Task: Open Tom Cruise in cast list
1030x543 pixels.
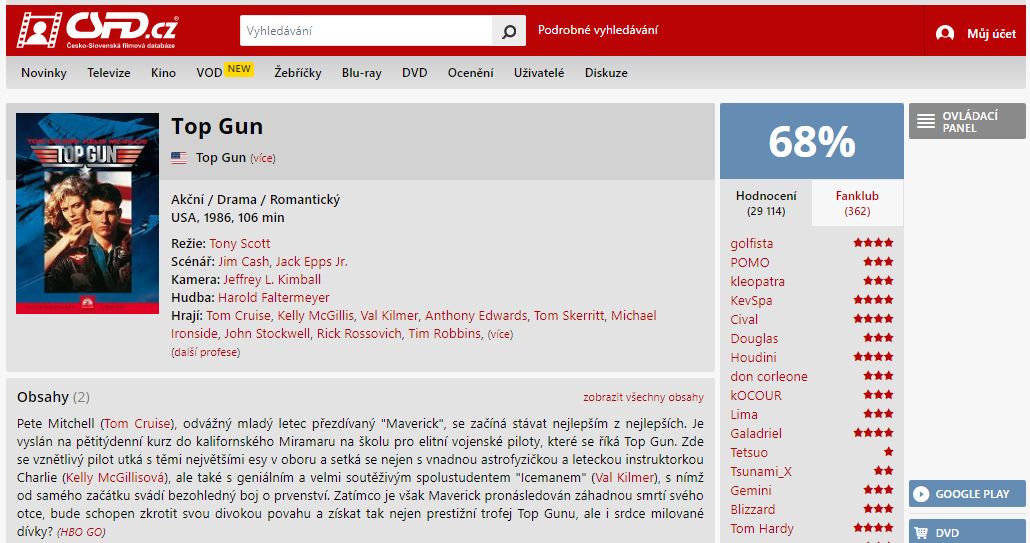Action: 238,316
